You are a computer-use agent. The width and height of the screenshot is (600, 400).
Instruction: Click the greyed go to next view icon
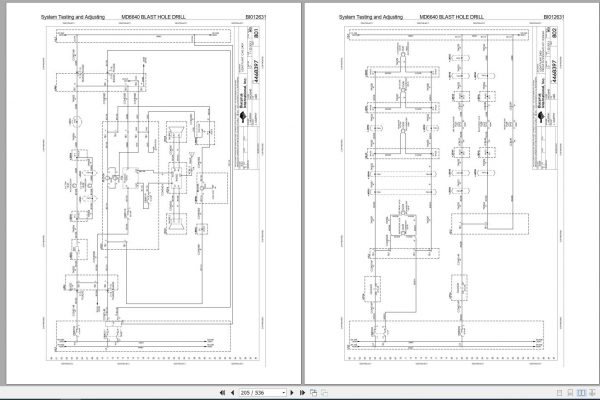tap(324, 393)
